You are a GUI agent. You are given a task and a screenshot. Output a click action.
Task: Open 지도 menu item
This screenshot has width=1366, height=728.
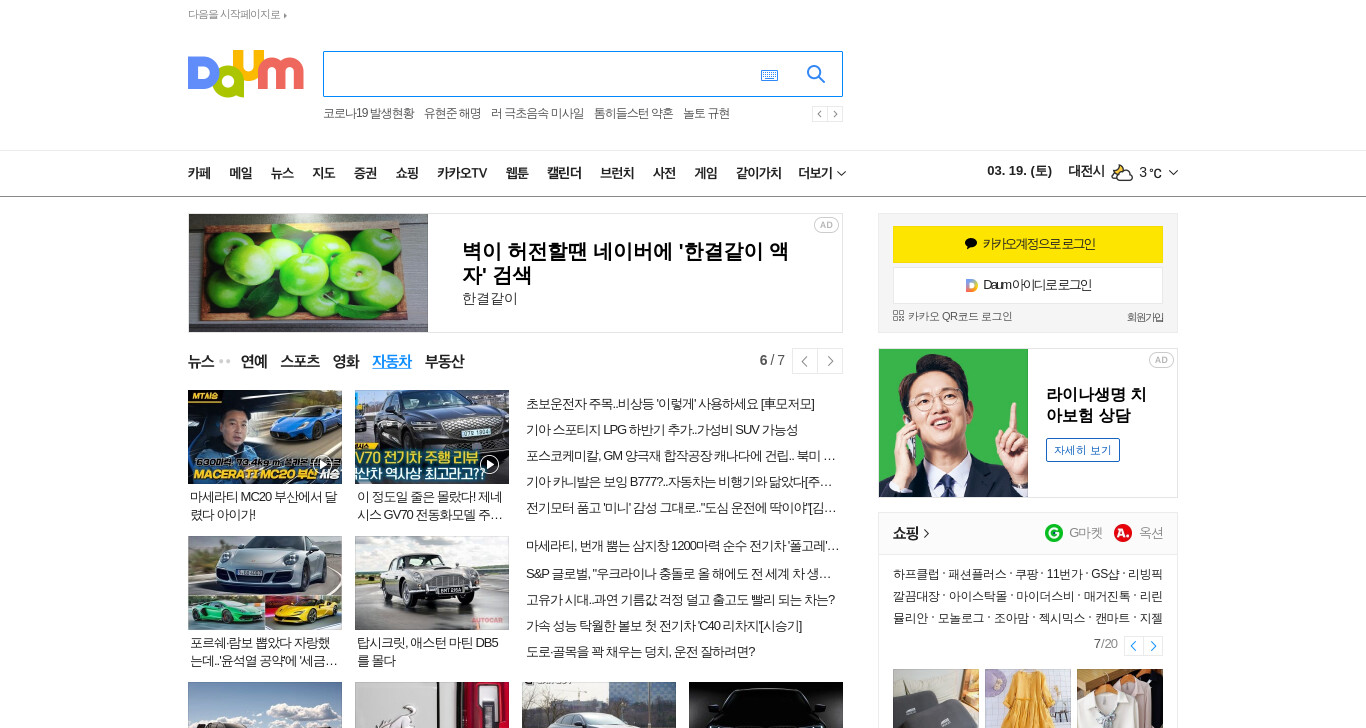[323, 173]
